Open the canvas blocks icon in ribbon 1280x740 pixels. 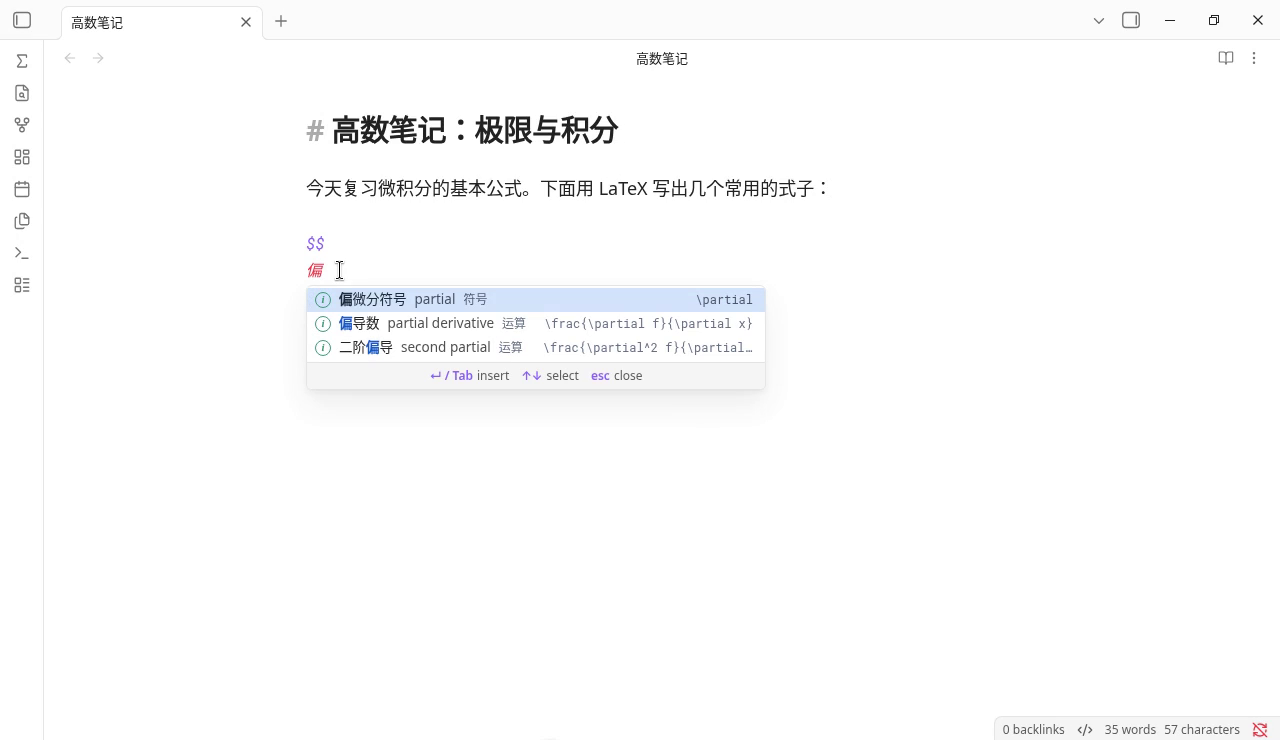(22, 157)
